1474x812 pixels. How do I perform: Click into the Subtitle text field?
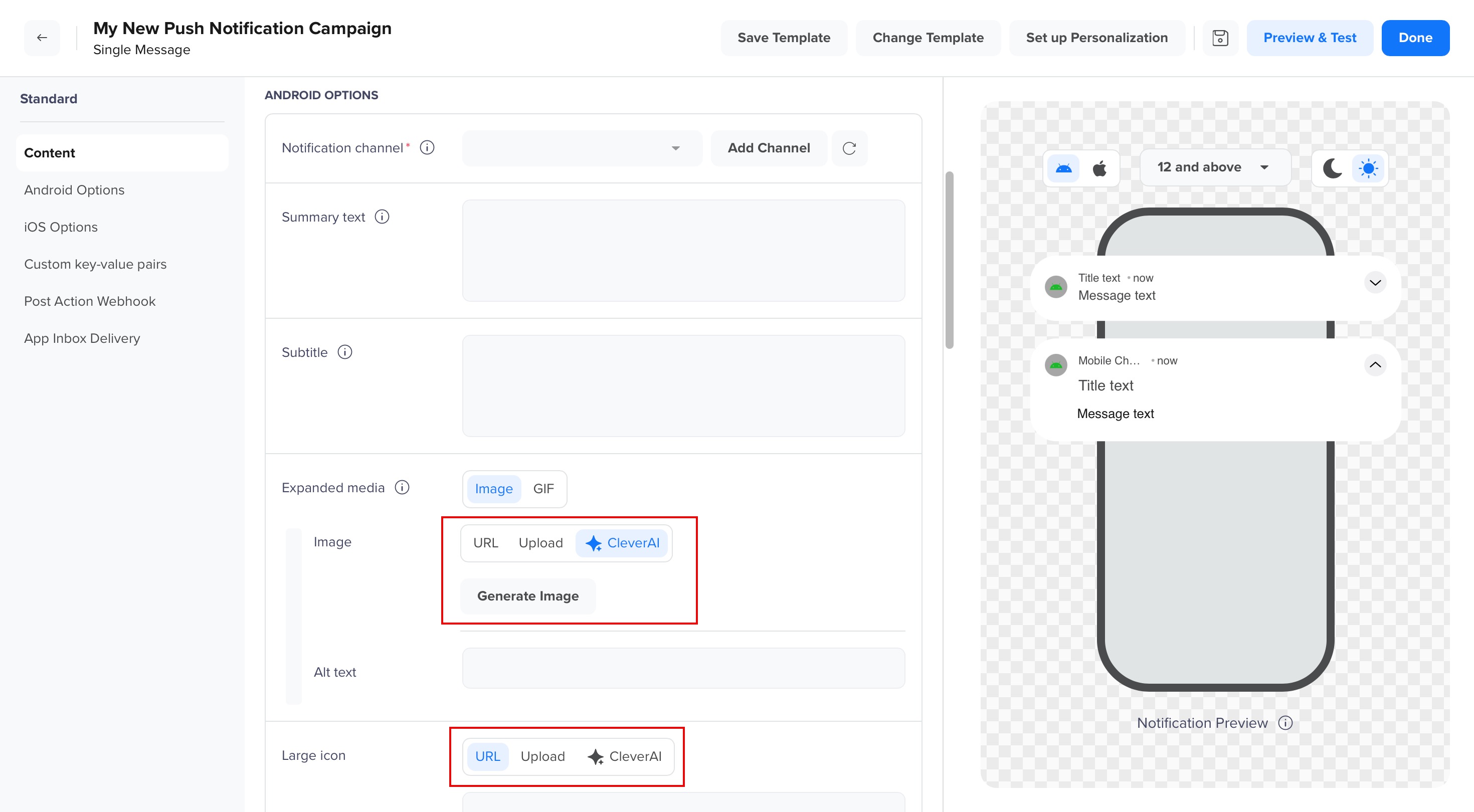pos(684,385)
